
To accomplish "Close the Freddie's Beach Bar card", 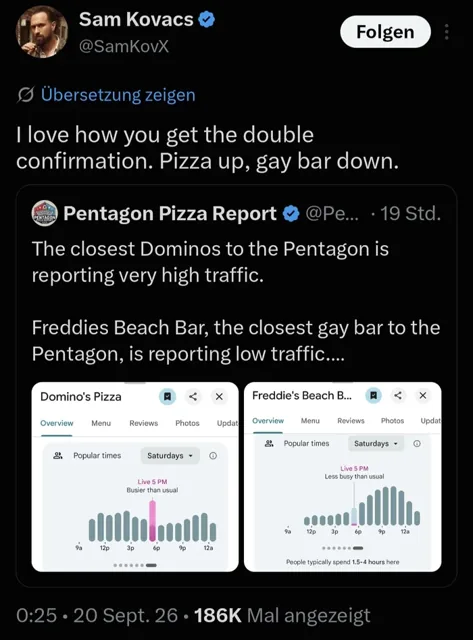I will (423, 395).
